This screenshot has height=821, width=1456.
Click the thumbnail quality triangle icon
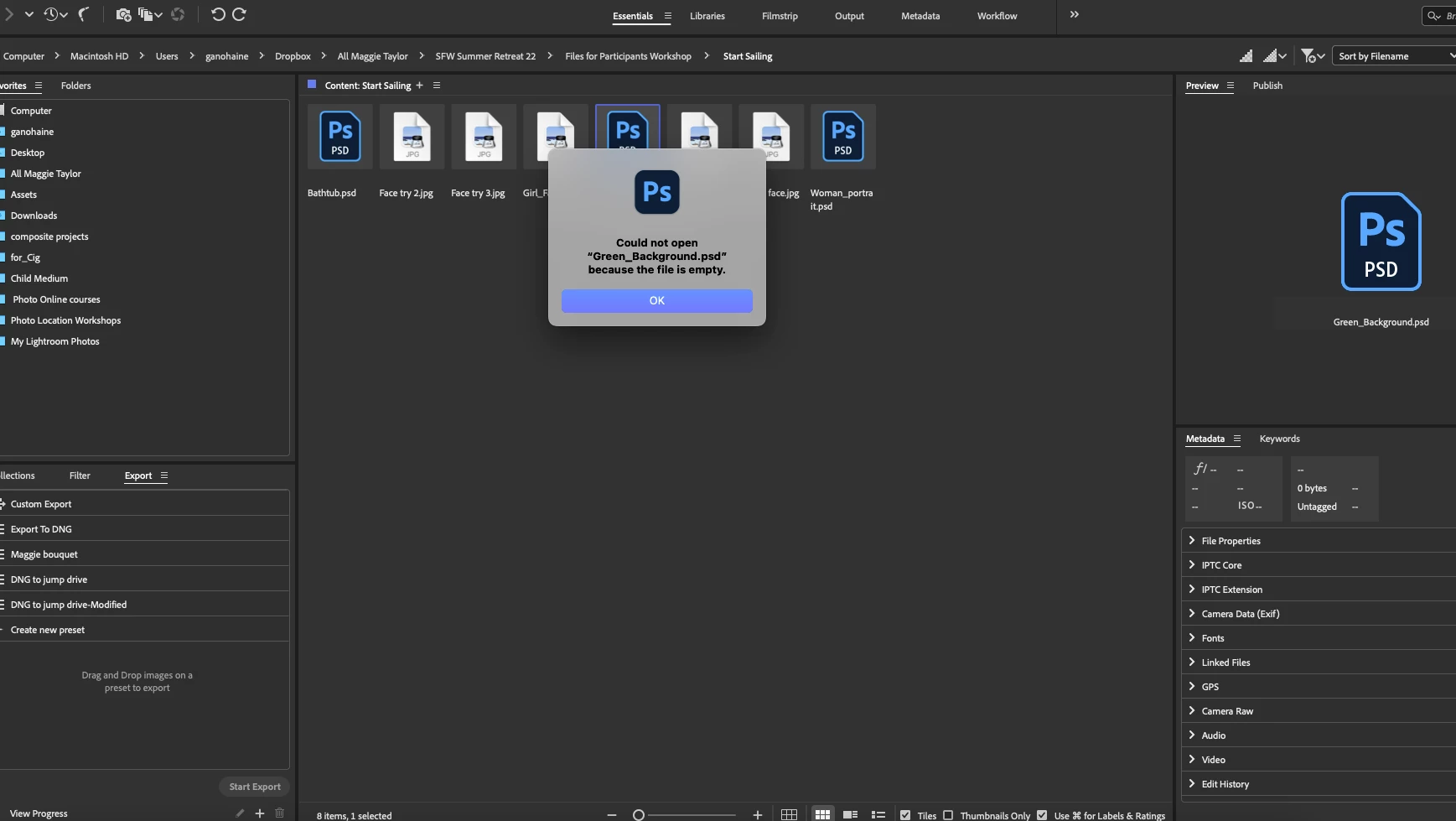coord(1246,56)
